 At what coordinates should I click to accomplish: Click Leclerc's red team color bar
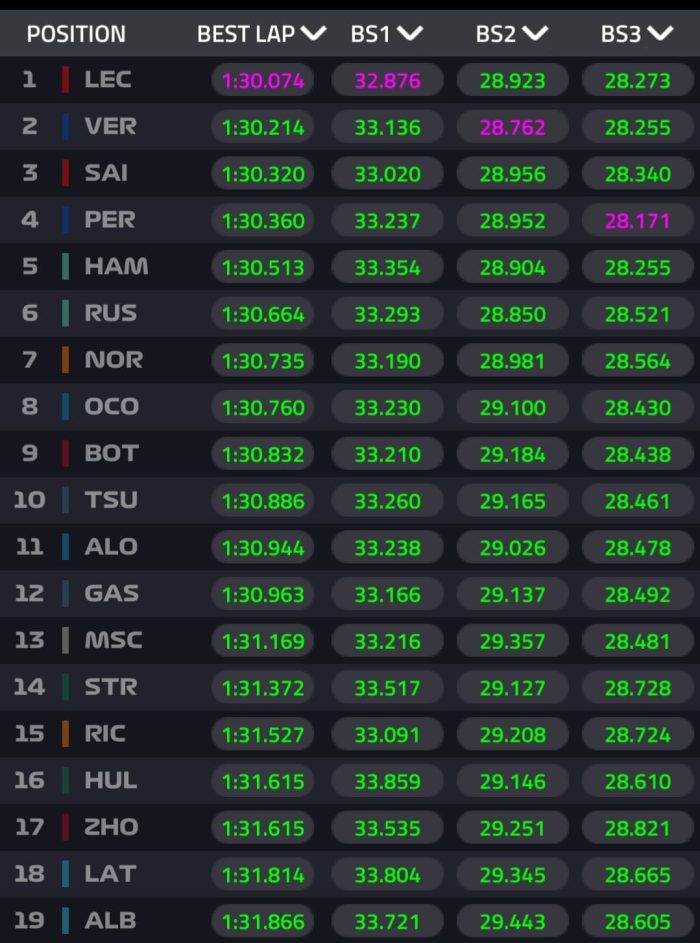coord(65,80)
